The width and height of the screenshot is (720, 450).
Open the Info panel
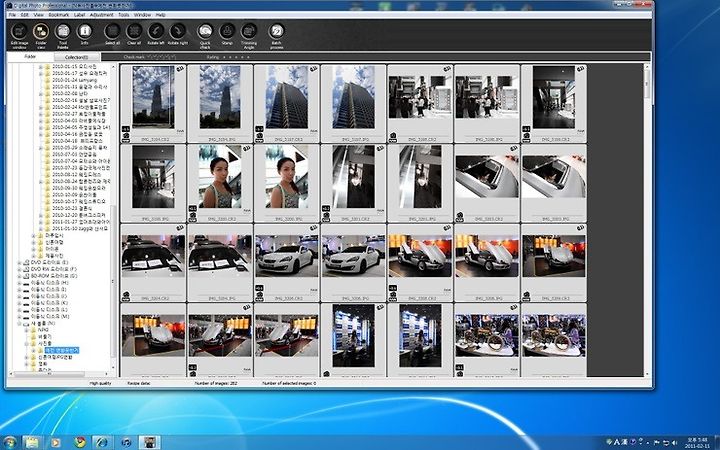tap(84, 35)
